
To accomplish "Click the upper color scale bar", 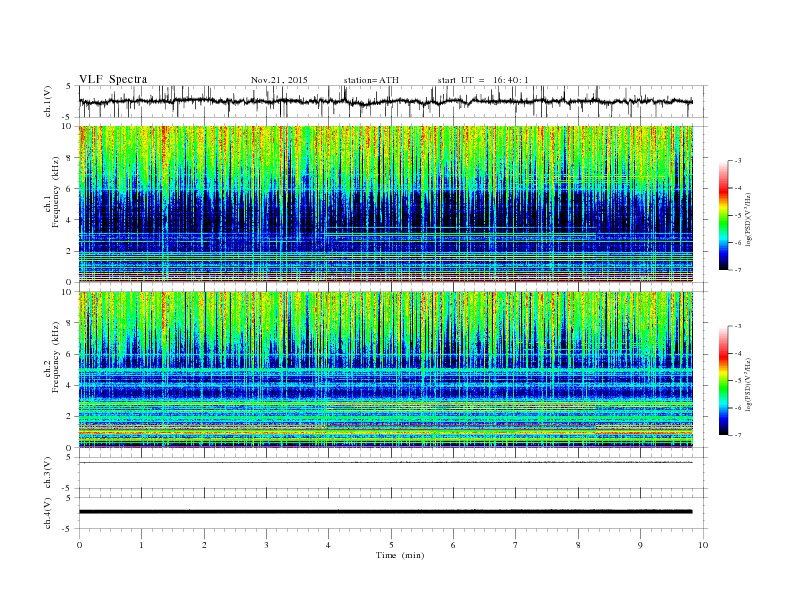I will pos(724,215).
